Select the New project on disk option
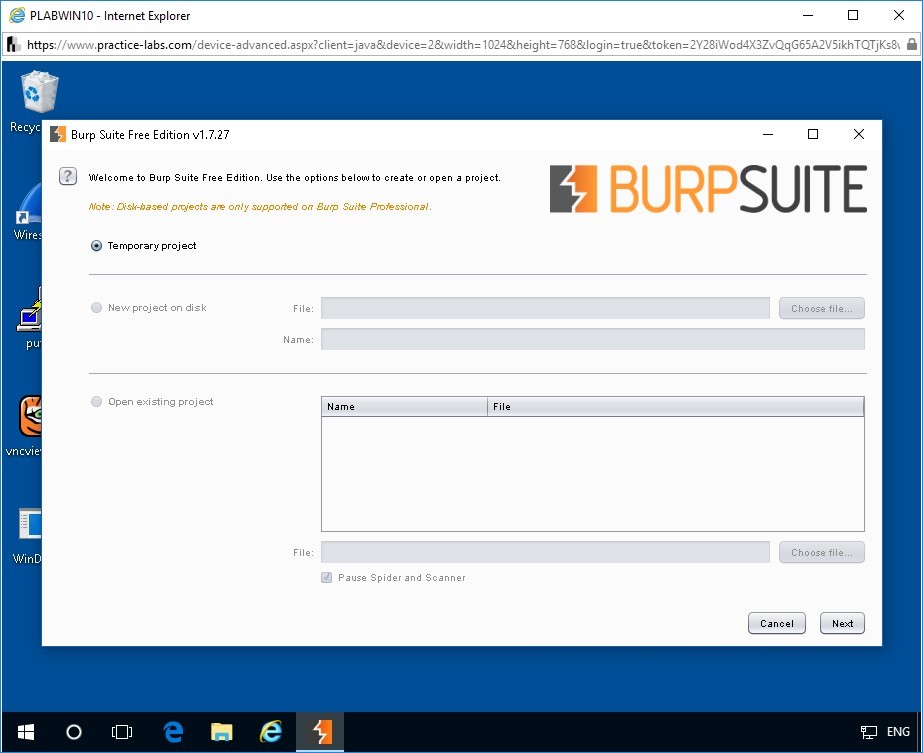This screenshot has width=923, height=753. (97, 308)
